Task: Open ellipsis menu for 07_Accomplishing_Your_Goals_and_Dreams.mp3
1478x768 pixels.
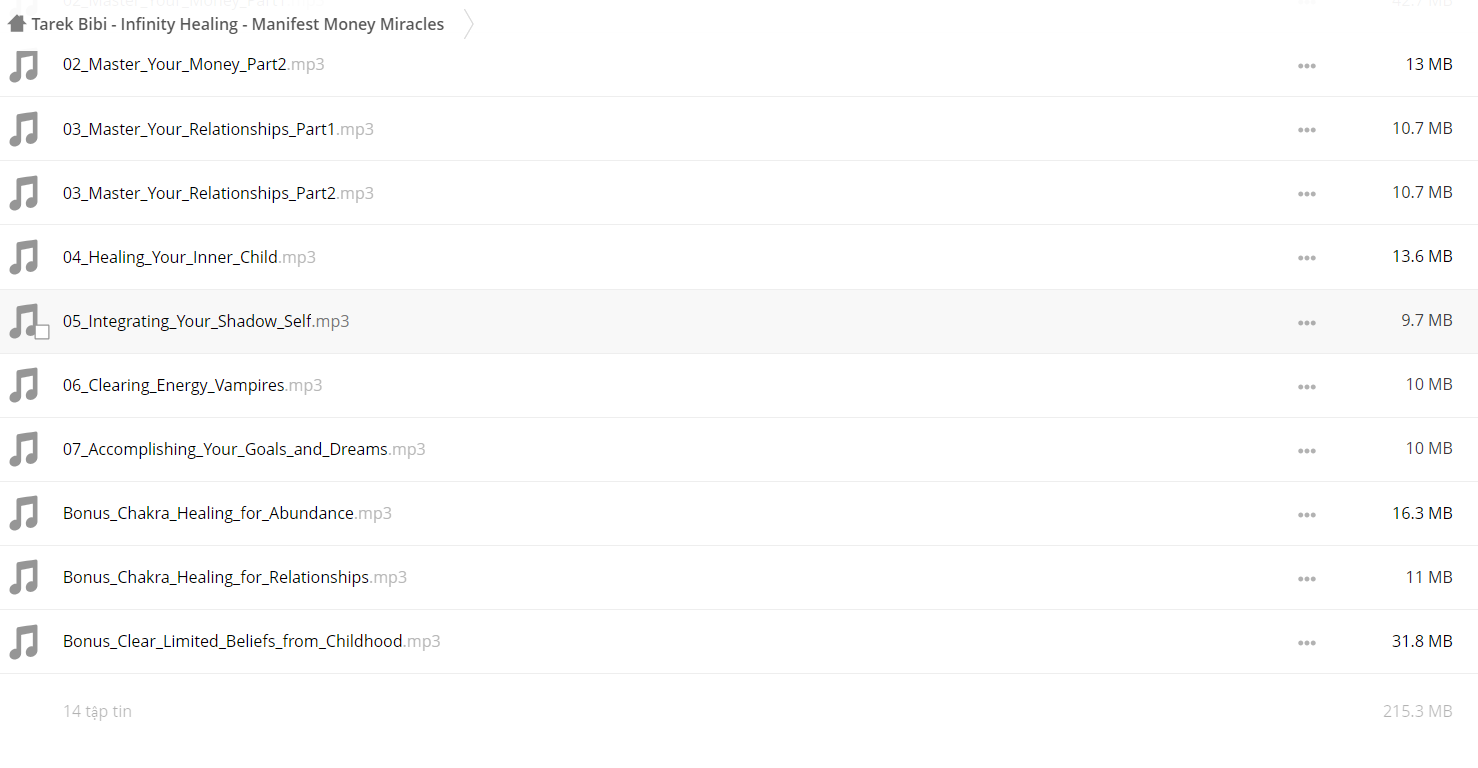Action: pyautogui.click(x=1307, y=450)
